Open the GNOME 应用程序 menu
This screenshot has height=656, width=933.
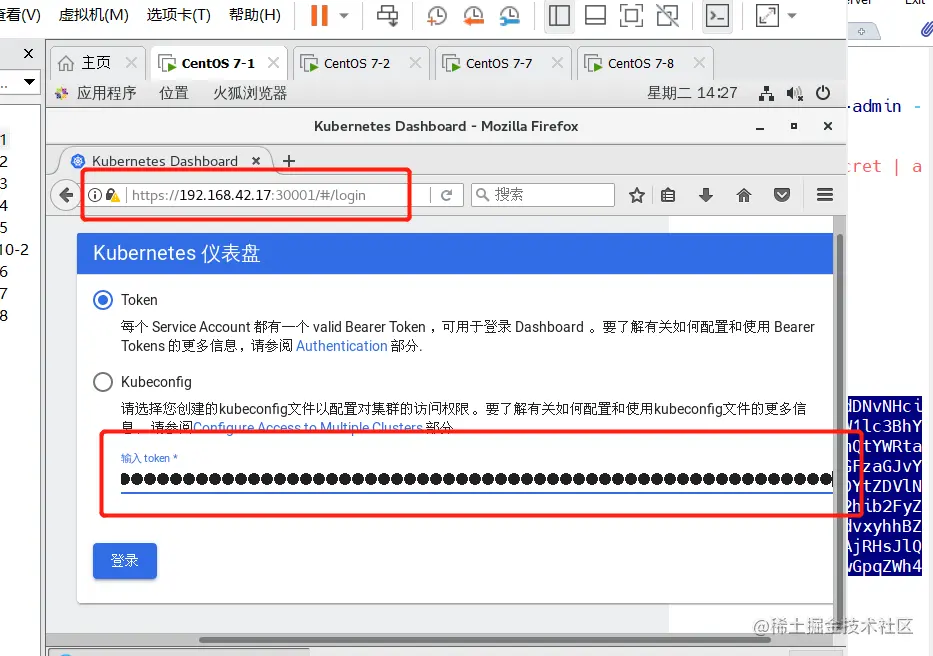[x=96, y=93]
